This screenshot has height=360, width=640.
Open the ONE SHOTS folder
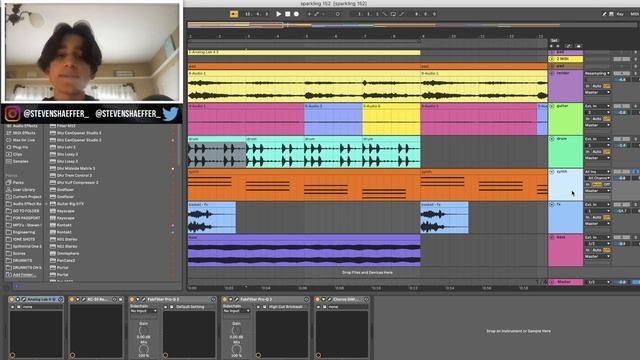tap(21, 239)
